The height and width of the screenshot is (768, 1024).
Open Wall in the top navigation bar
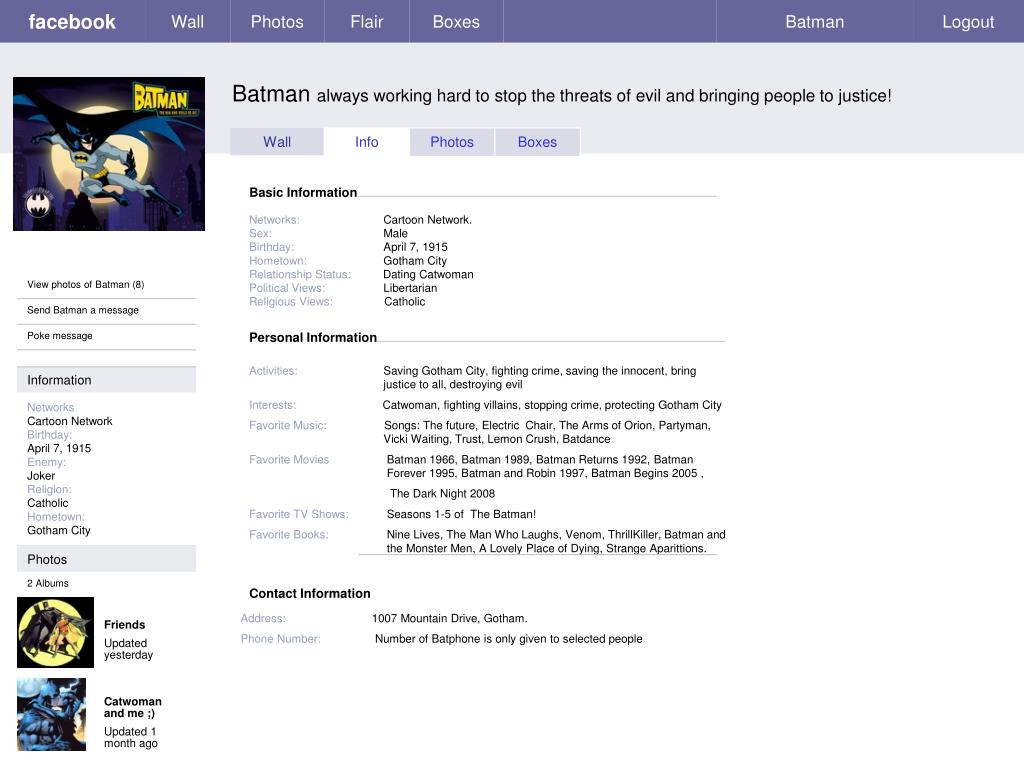coord(187,22)
